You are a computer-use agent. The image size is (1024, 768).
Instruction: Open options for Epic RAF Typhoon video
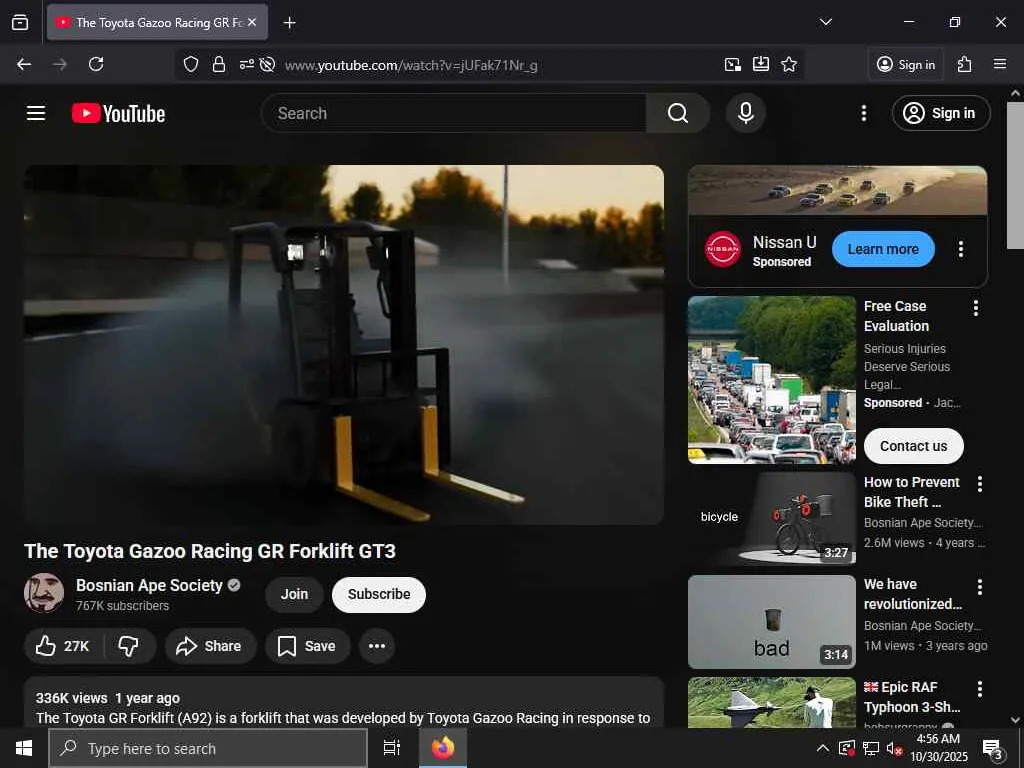click(x=980, y=689)
